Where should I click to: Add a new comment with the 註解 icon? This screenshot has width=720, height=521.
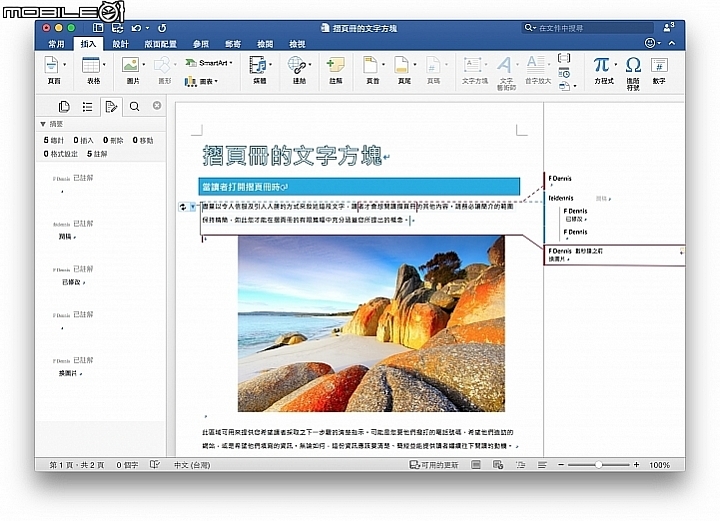pos(335,65)
